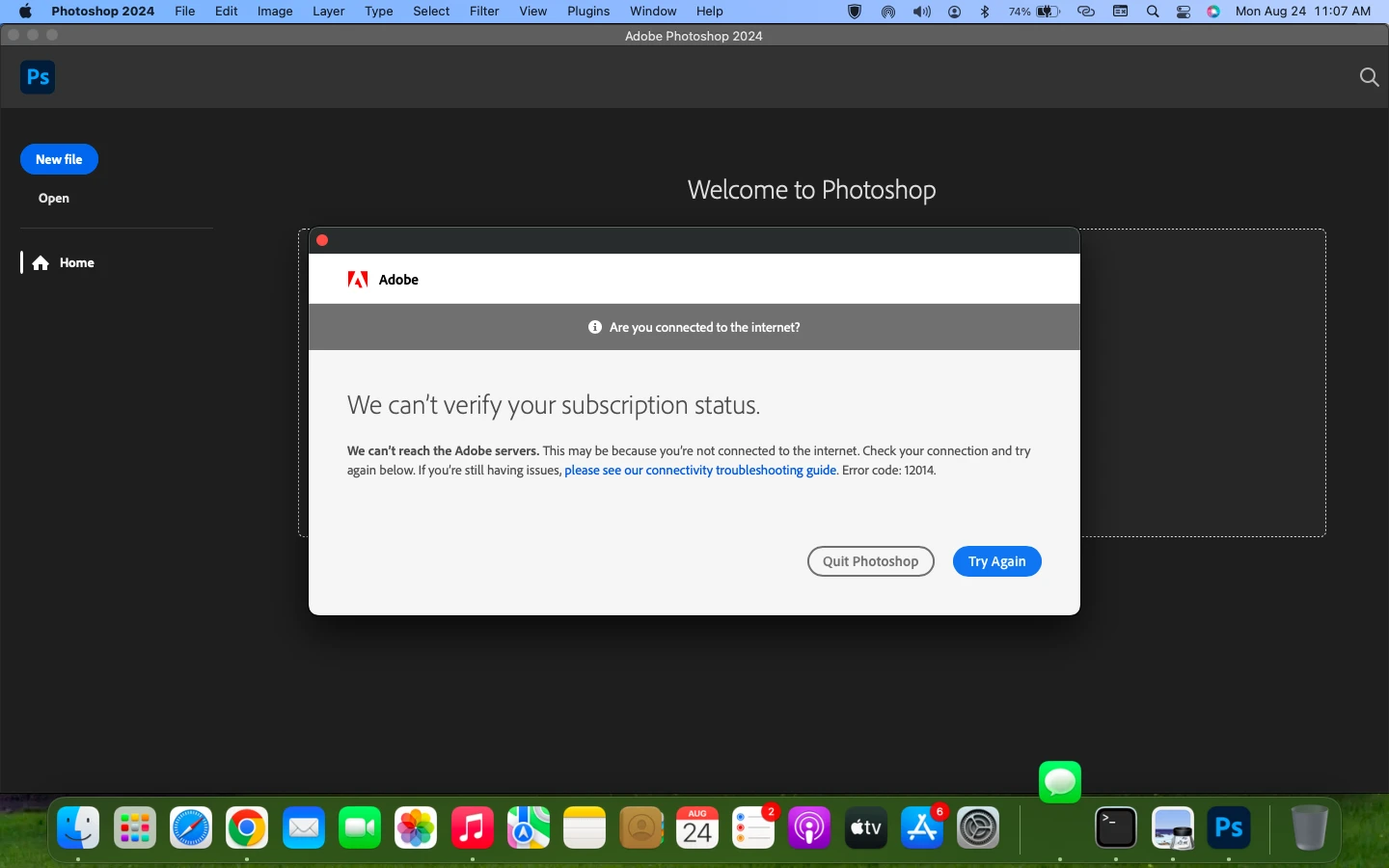Click the "Welcome to Photoshop" heading
1389x868 pixels.
coord(811,190)
